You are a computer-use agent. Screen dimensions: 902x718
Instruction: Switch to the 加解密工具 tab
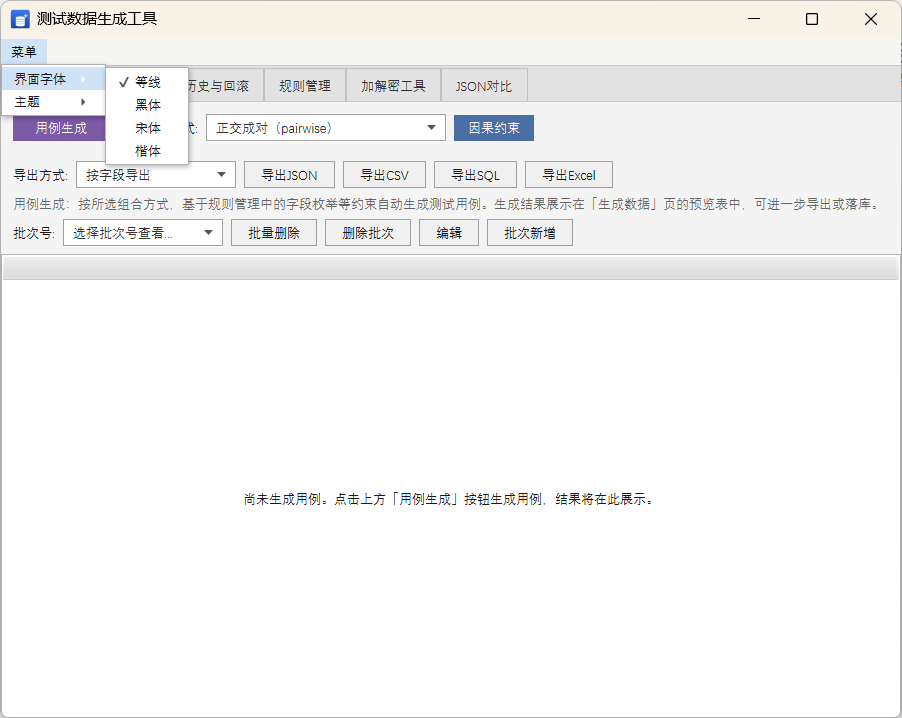point(393,86)
